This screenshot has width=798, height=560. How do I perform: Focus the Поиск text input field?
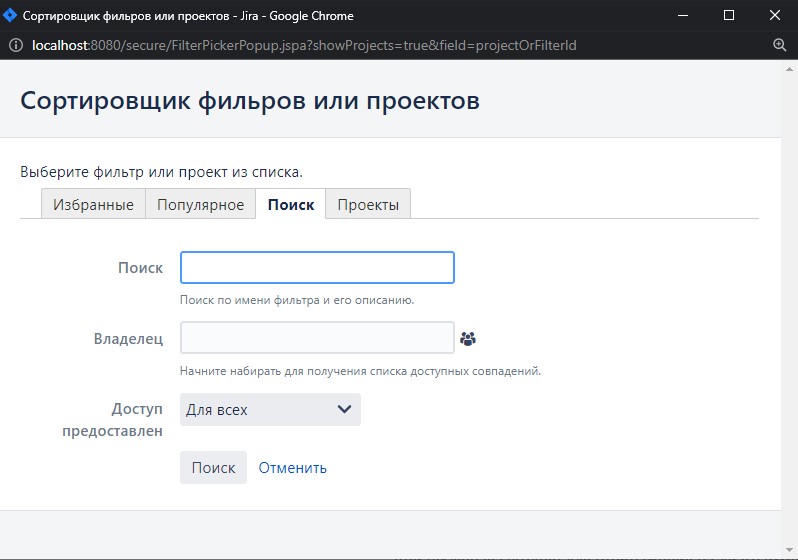(x=317, y=267)
